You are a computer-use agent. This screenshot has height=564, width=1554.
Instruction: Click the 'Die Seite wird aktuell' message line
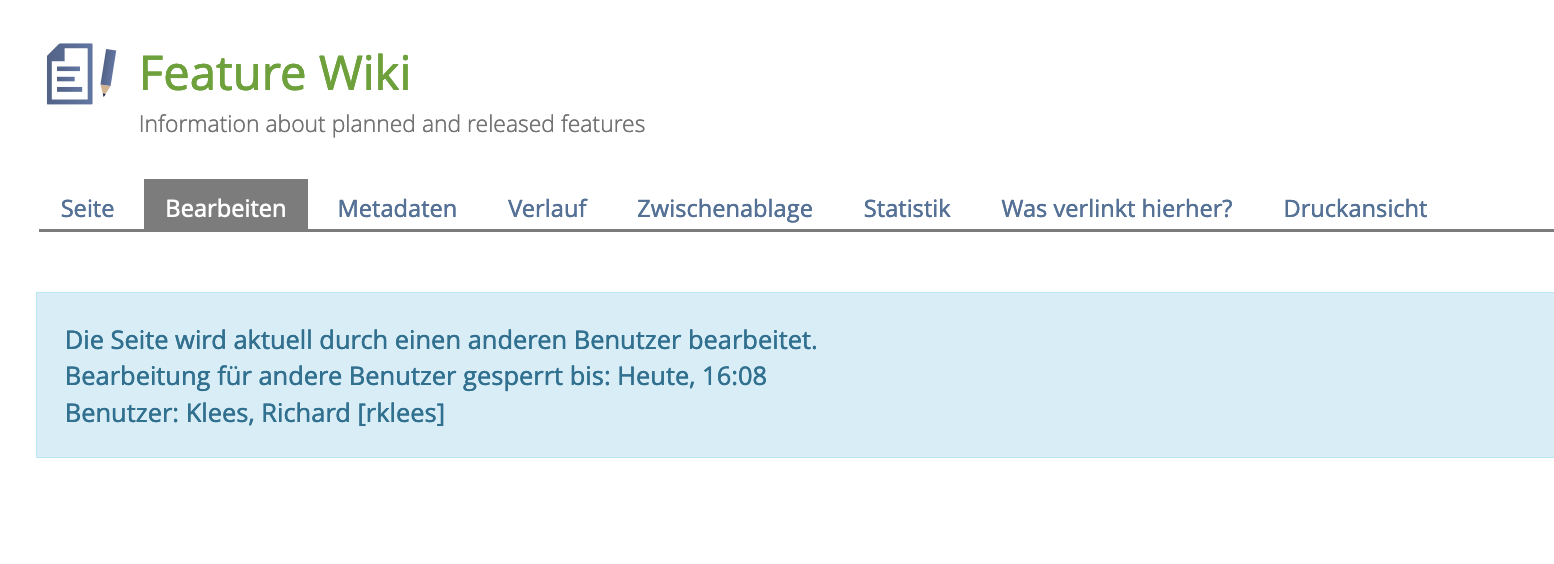pyautogui.click(x=441, y=340)
